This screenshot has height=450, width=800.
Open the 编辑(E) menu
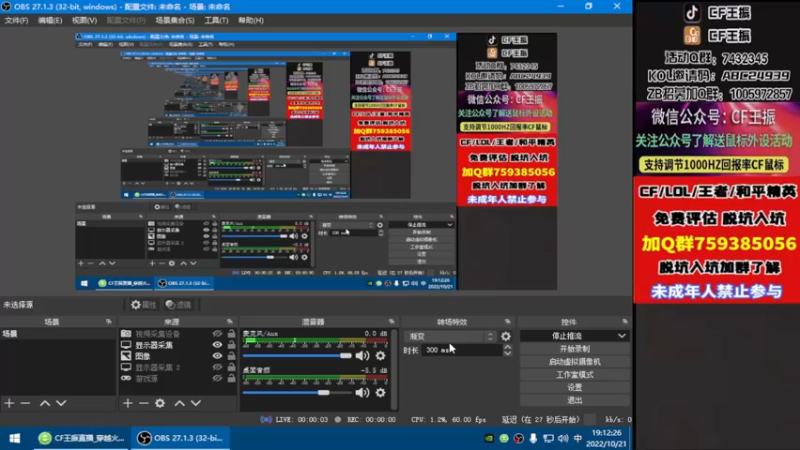point(49,20)
